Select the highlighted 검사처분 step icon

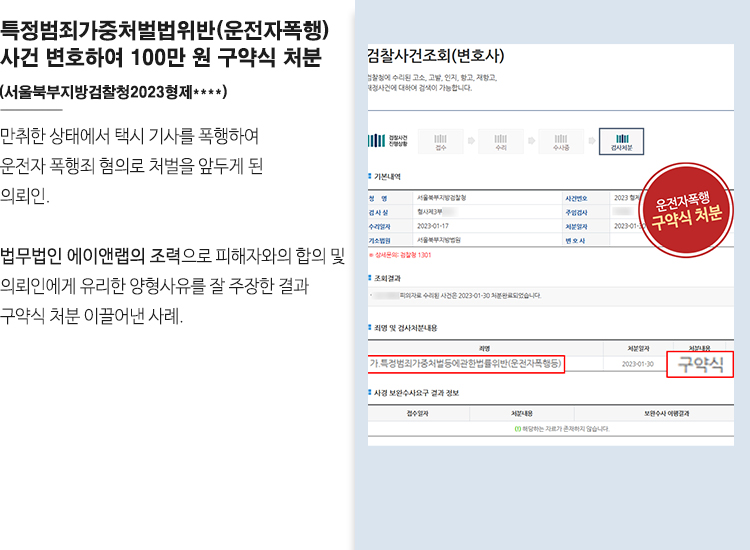[621, 142]
